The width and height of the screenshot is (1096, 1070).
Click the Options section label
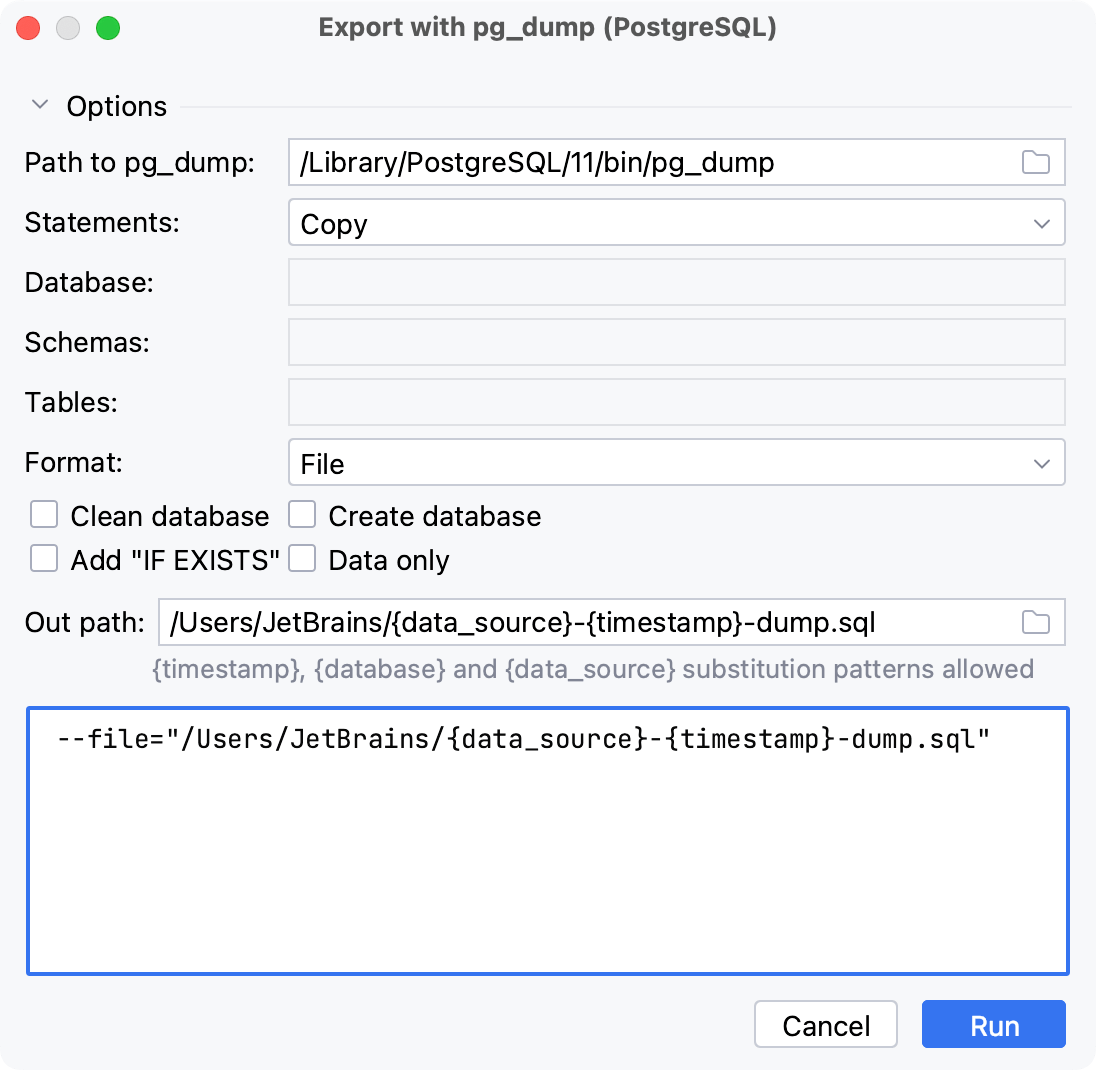click(x=117, y=106)
